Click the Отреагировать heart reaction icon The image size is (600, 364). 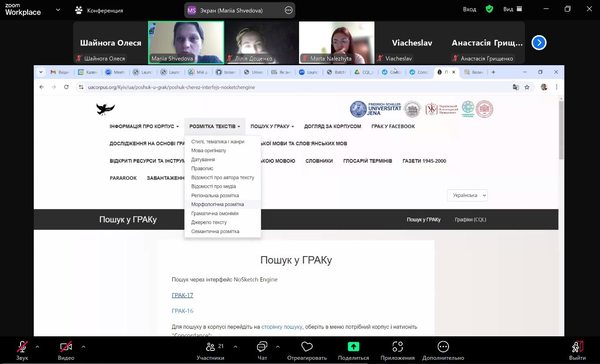pyautogui.click(x=307, y=347)
